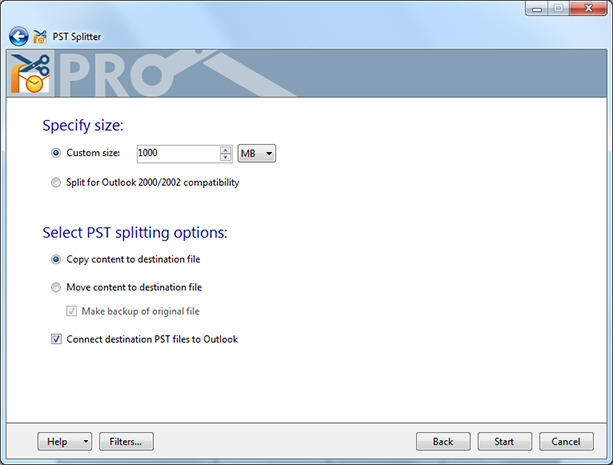Go to previous step with Back

click(x=443, y=442)
